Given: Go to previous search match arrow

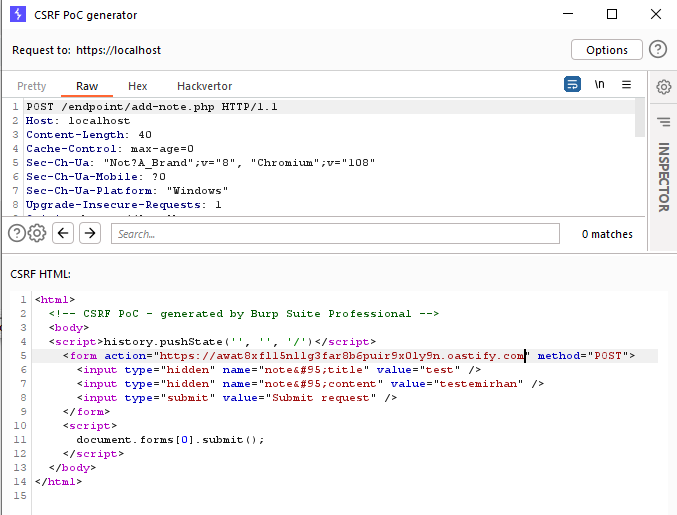Looking at the screenshot, I should (x=63, y=233).
